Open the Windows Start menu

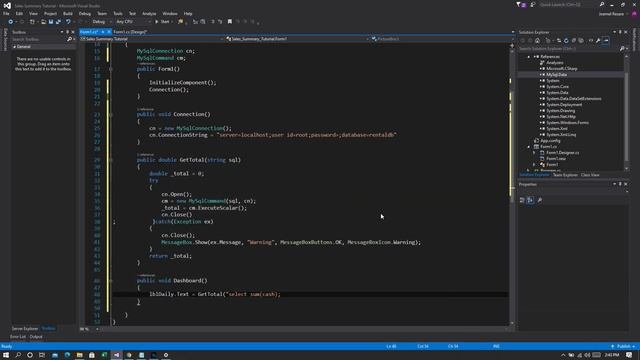6,355
